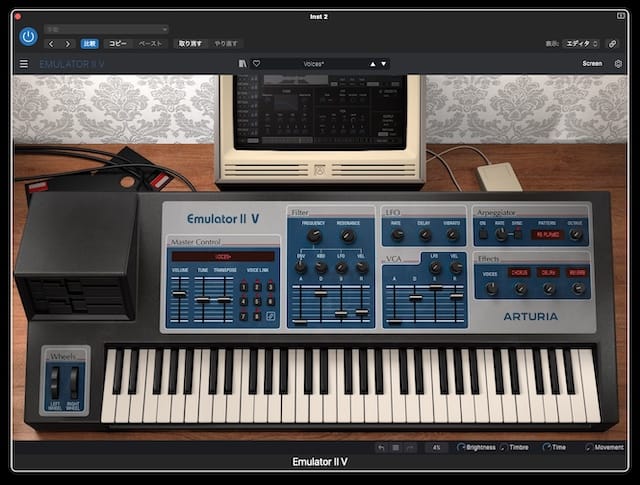Toggle the Arpeggiator ON button
This screenshot has width=640, height=485.
[483, 234]
